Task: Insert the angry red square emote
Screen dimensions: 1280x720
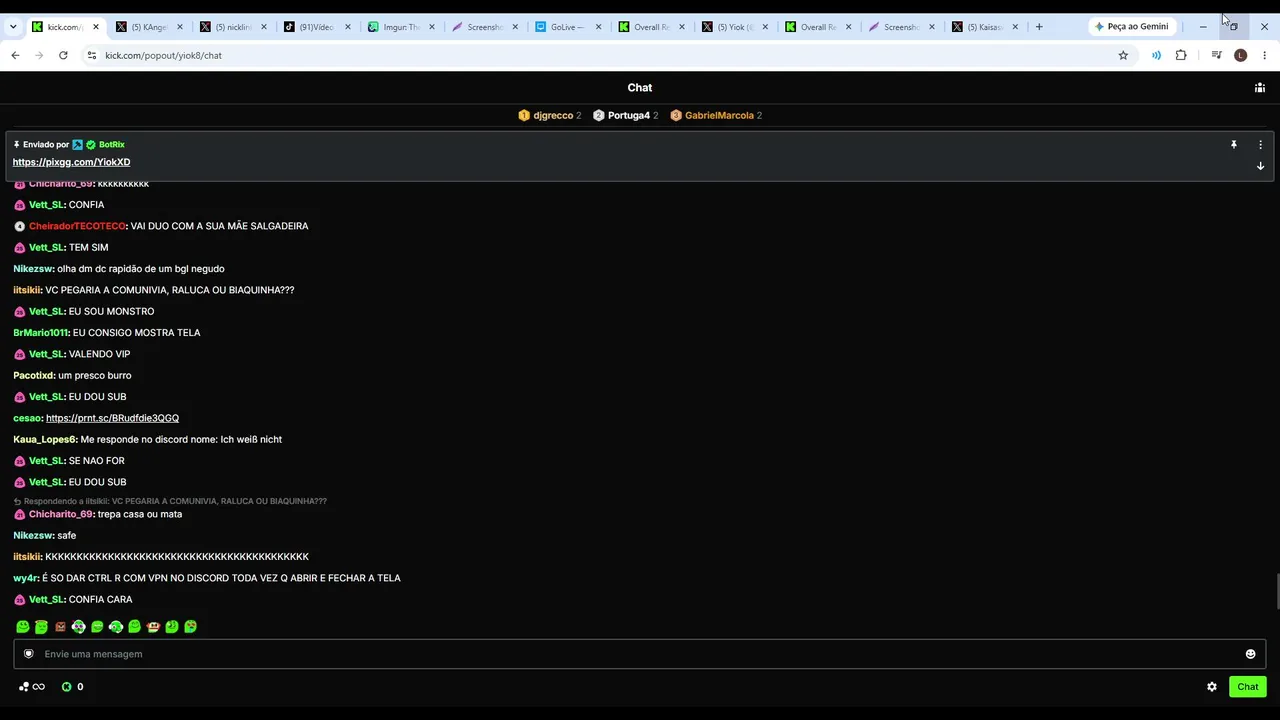Action: point(60,627)
